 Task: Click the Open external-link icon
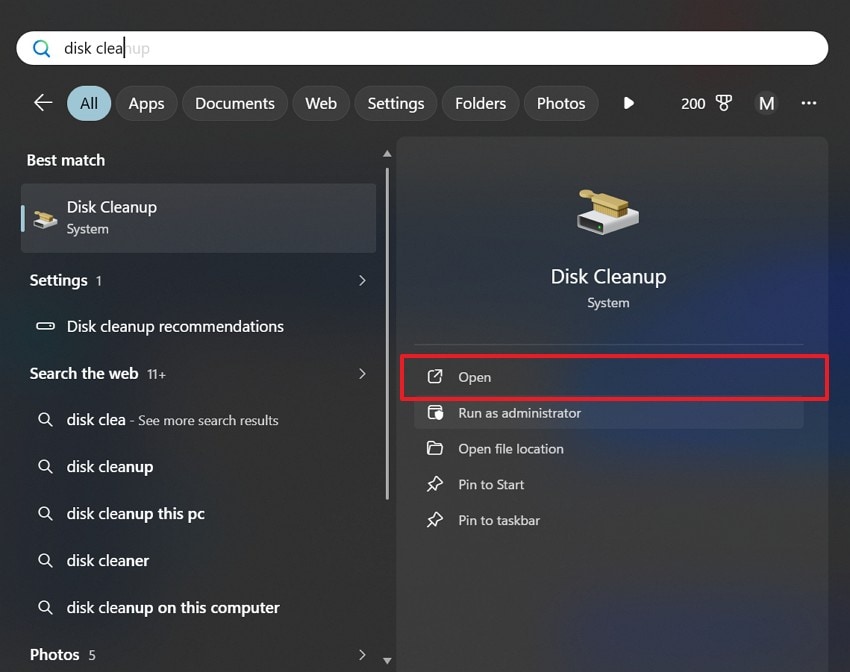click(x=435, y=377)
